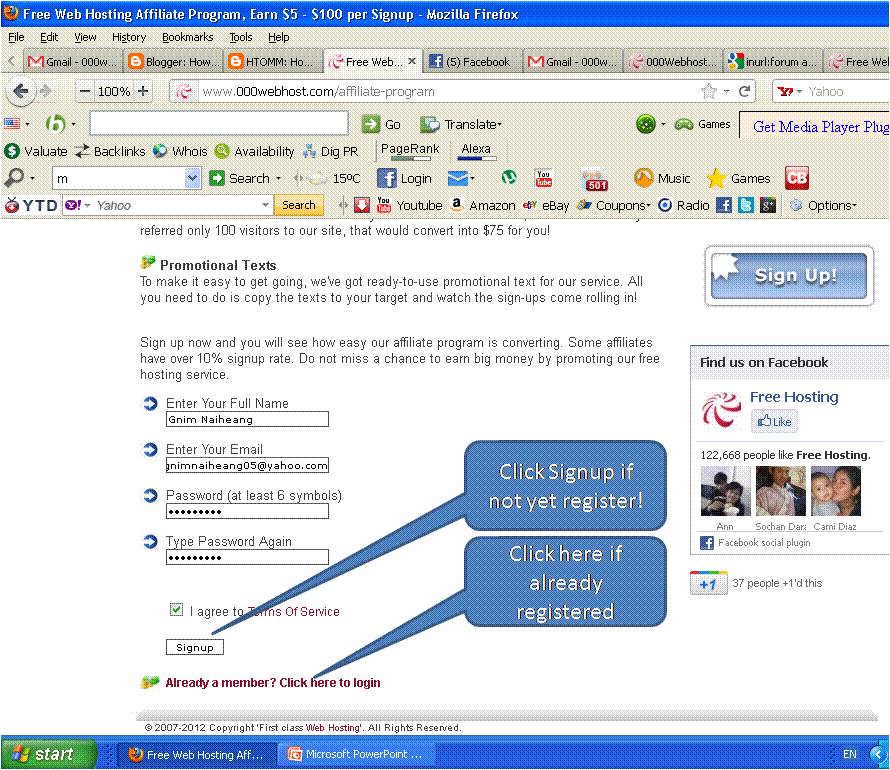Bookmark page with the star icon
890x770 pixels.
pyautogui.click(x=708, y=91)
